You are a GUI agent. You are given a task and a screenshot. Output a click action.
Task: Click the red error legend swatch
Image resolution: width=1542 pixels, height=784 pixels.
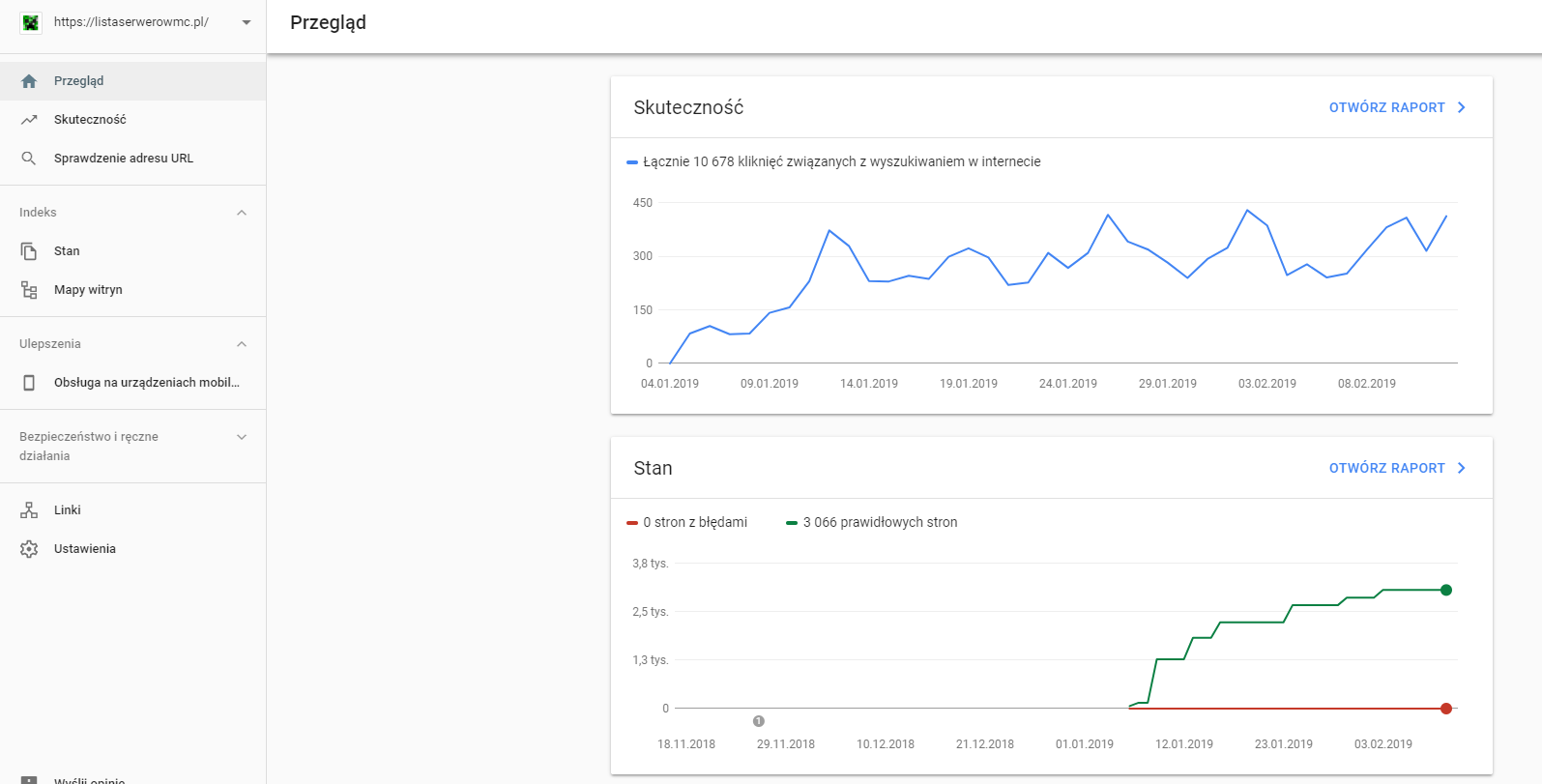632,523
